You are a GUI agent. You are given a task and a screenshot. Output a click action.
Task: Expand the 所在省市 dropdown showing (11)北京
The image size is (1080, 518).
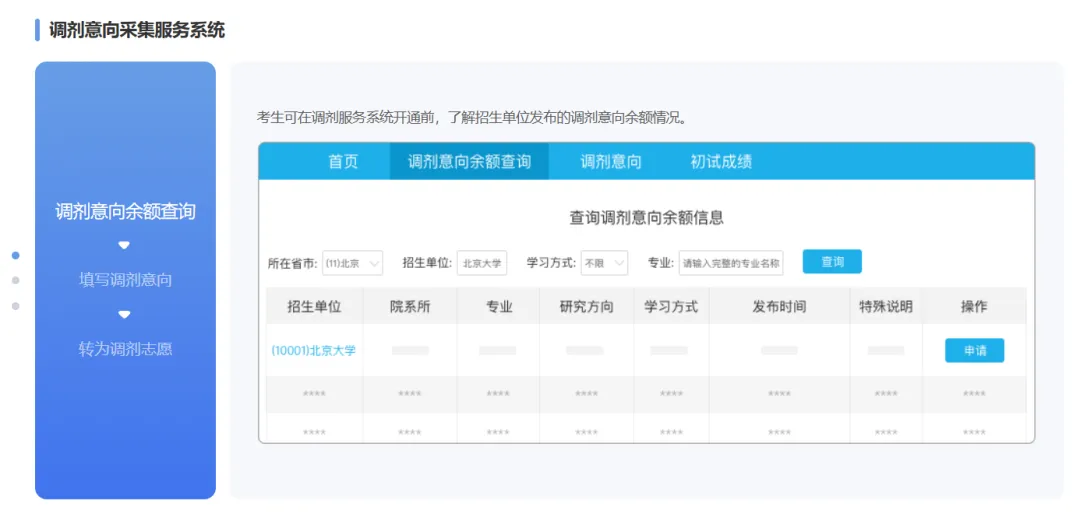pyautogui.click(x=352, y=263)
